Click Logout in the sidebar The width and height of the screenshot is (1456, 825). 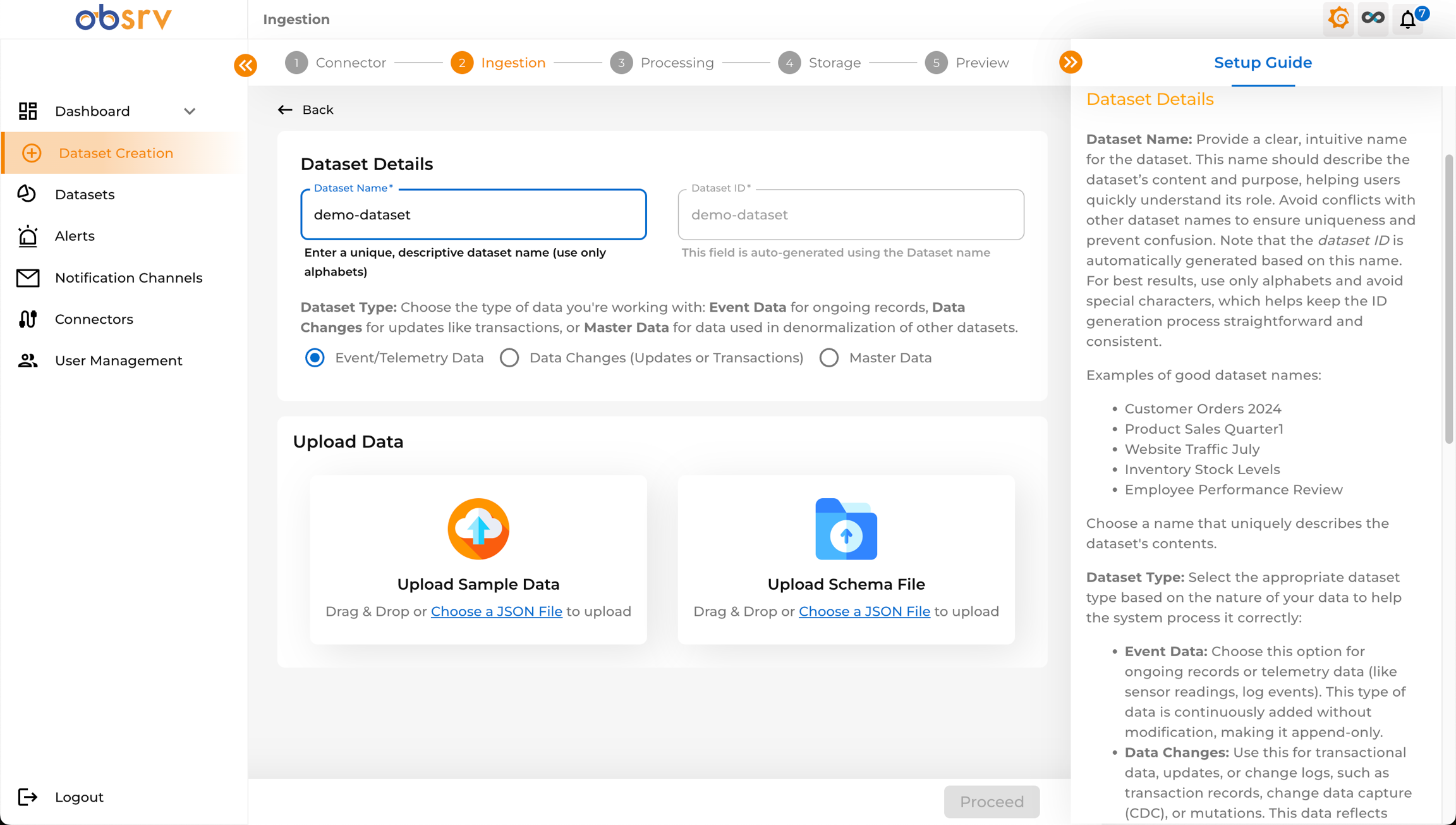(79, 797)
